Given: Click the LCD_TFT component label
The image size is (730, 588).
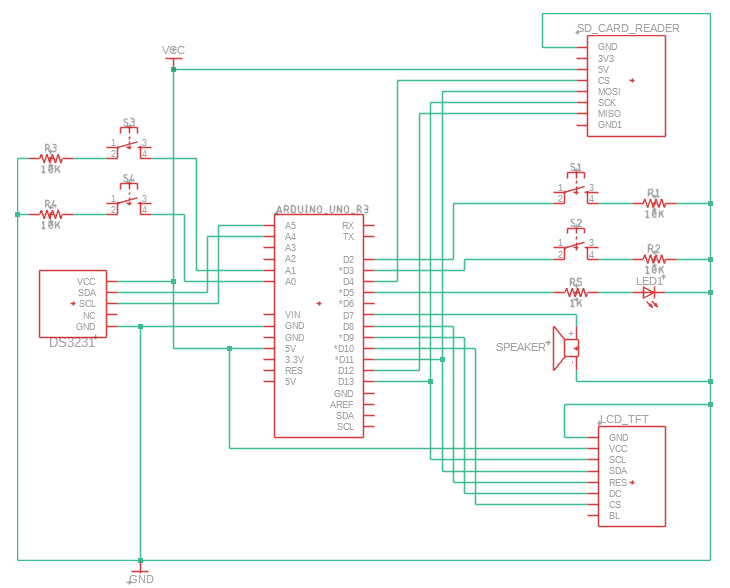Looking at the screenshot, I should coord(624,419).
